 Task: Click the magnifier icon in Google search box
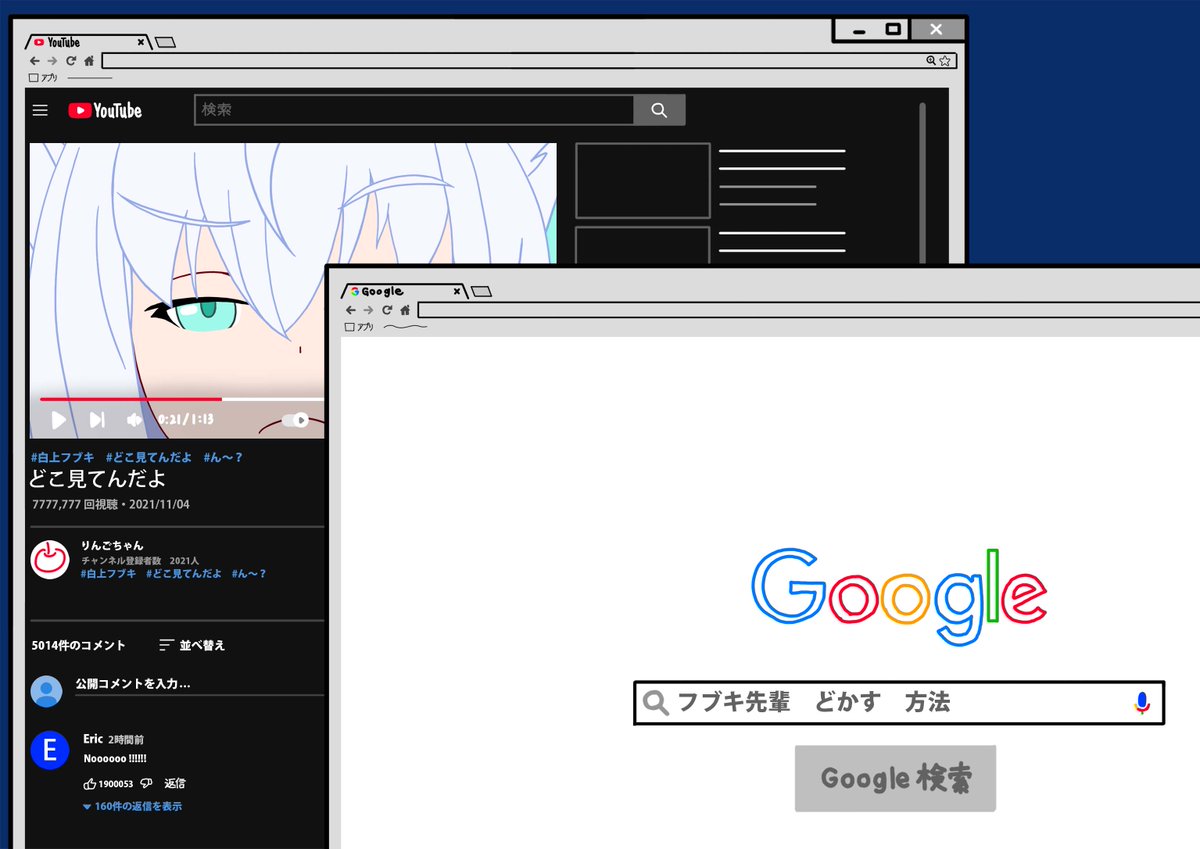point(655,704)
